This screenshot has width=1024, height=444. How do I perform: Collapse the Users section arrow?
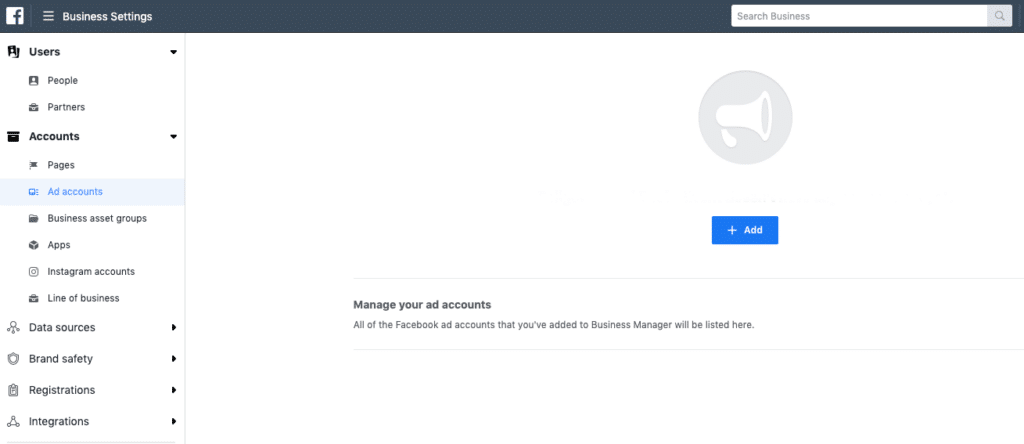click(x=173, y=52)
